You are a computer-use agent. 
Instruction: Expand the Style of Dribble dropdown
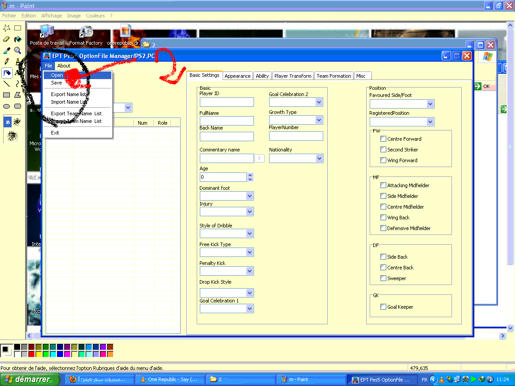coord(250,233)
